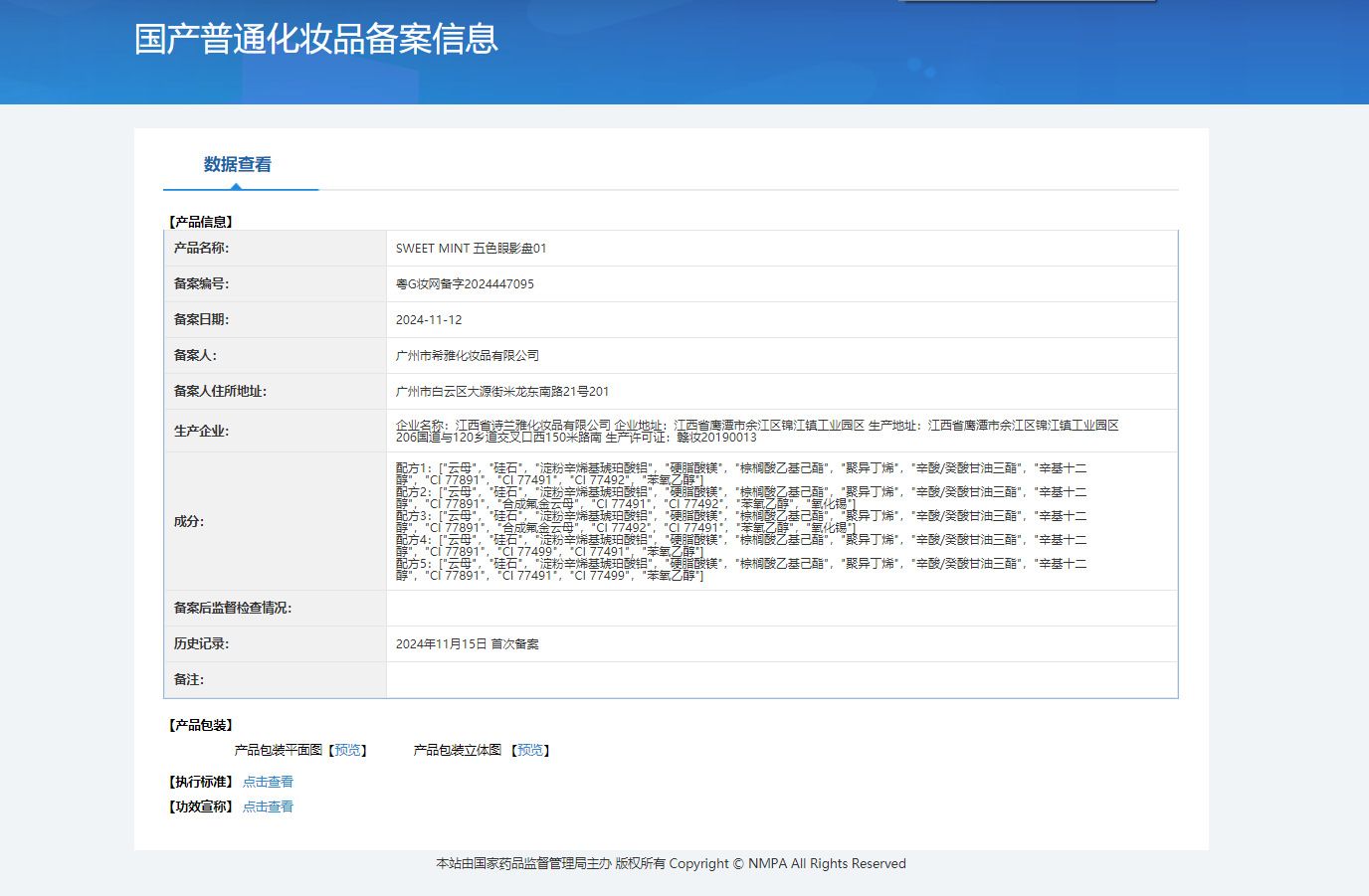Image resolution: width=1369 pixels, height=896 pixels.
Task: Open 点击查看 link beside 执行标准
Action: click(x=268, y=783)
